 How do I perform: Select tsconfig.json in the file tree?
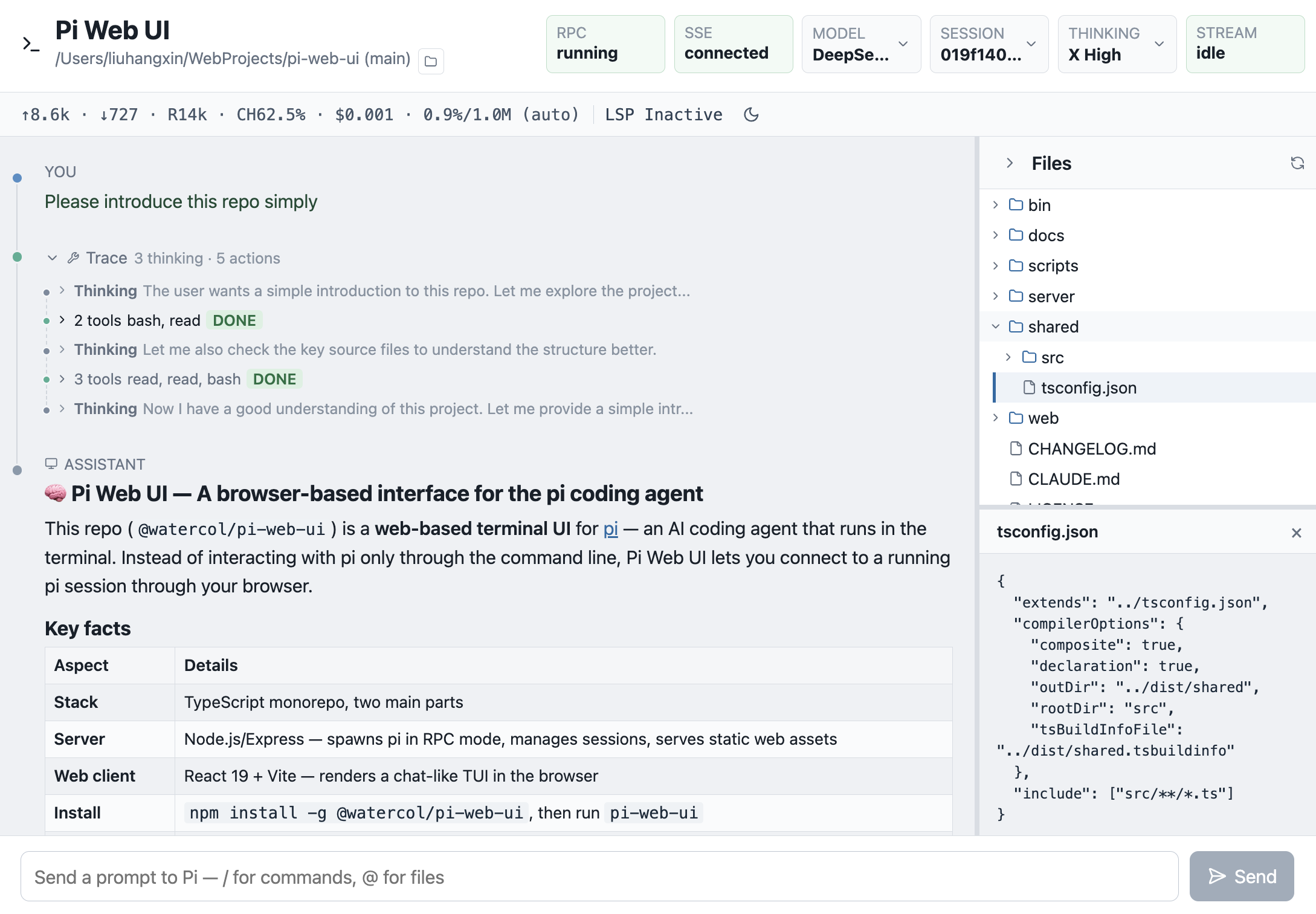1154,387
